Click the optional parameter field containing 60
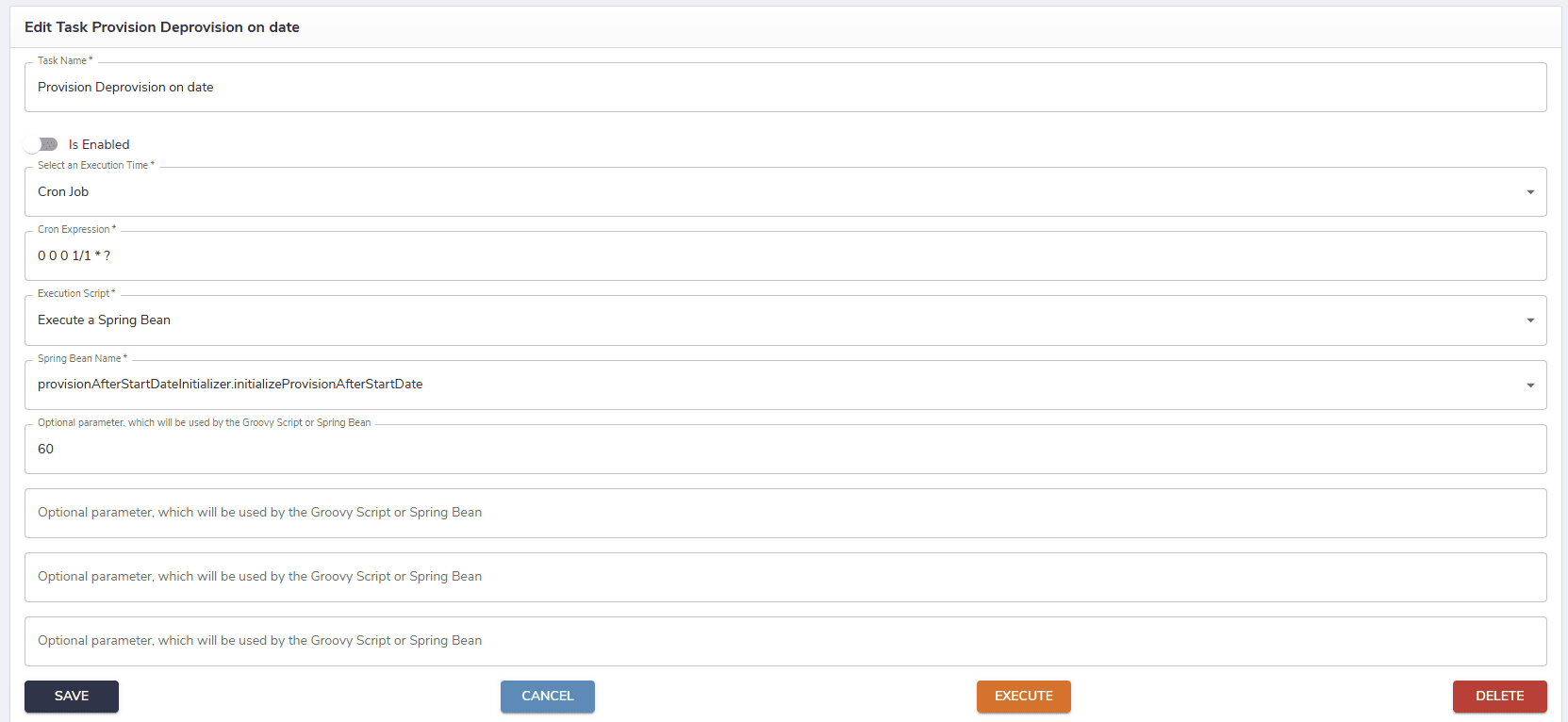Screen dimensions: 1568x722 pos(784,450)
